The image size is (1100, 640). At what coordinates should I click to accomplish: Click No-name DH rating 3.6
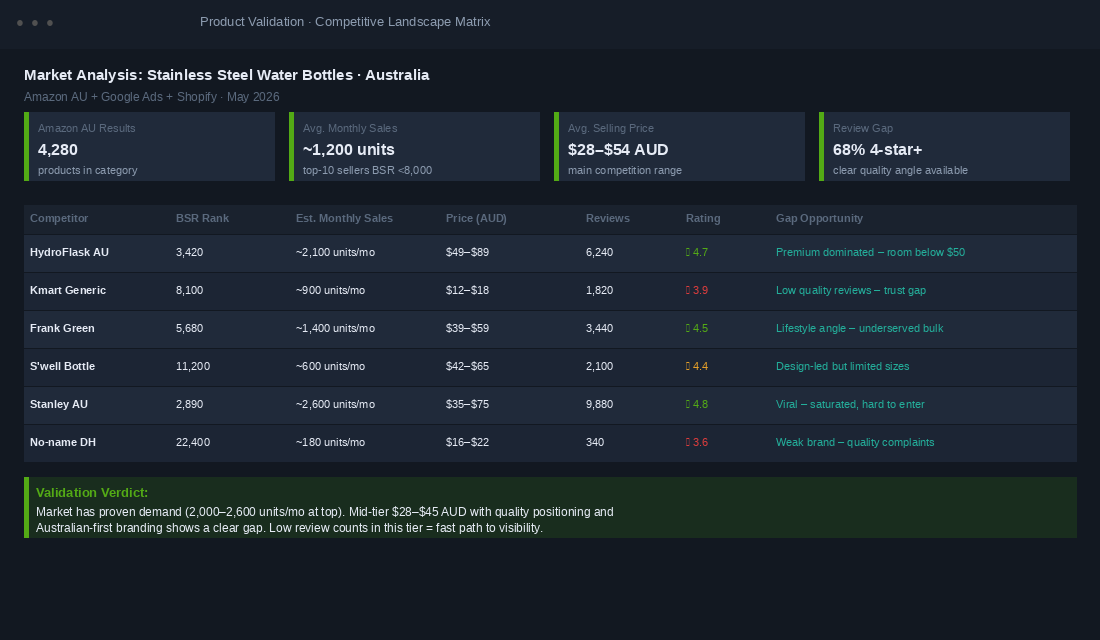[697, 441]
